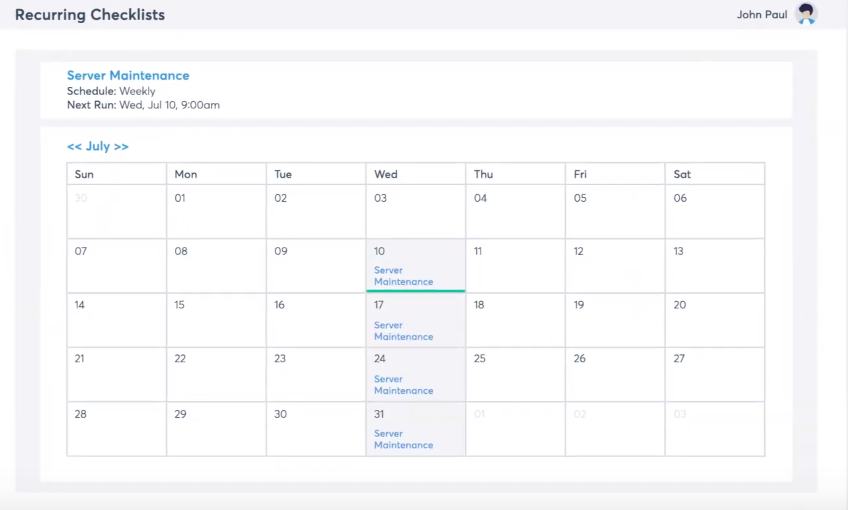848x510 pixels.
Task: Select calendar day 29
Action: tap(216, 429)
